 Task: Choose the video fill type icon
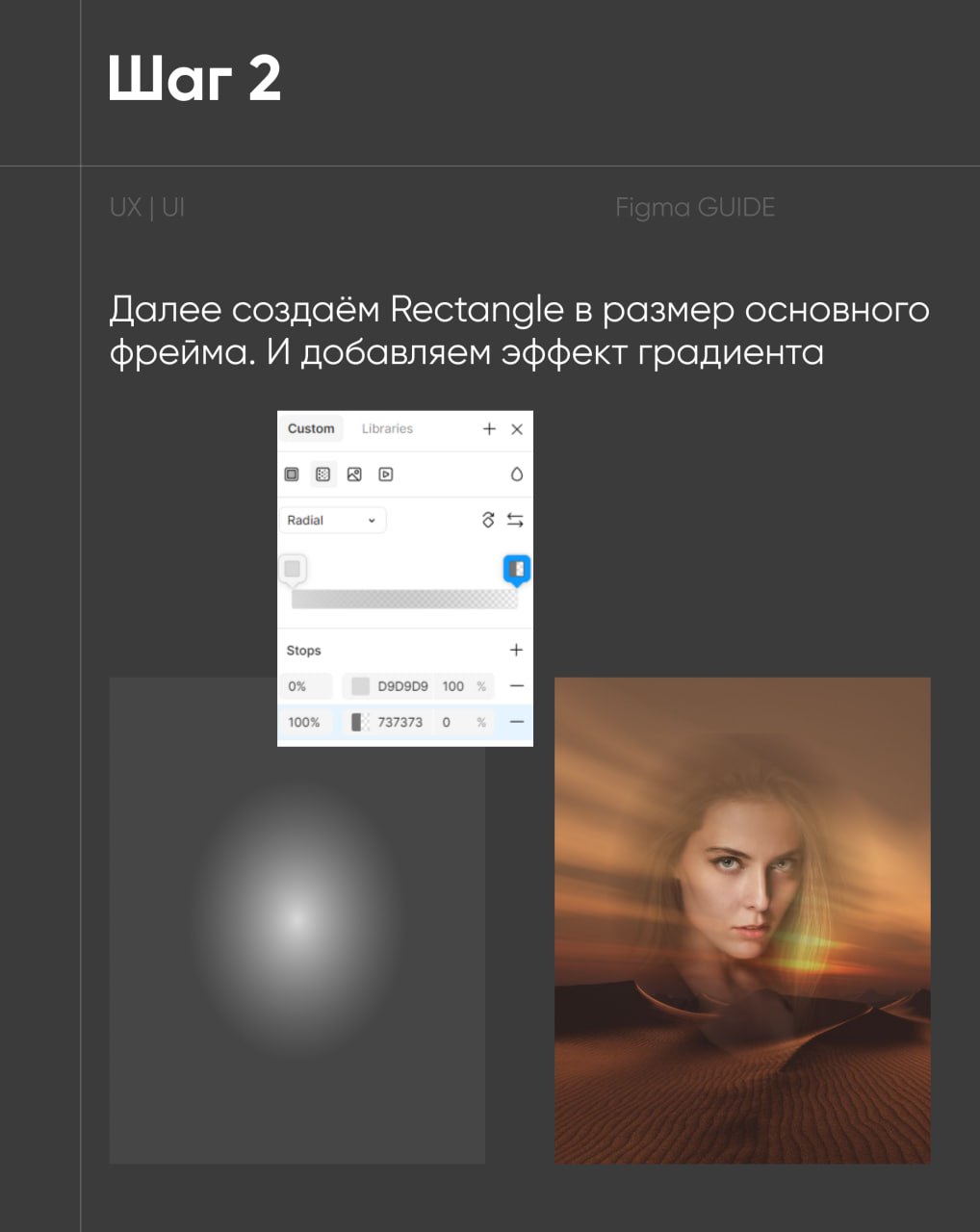click(x=386, y=475)
